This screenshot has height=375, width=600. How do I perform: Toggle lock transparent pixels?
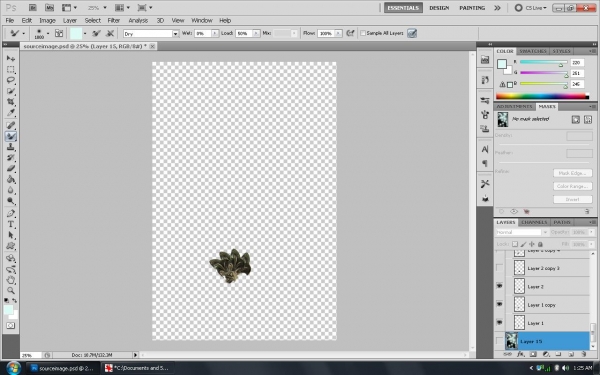coord(515,244)
